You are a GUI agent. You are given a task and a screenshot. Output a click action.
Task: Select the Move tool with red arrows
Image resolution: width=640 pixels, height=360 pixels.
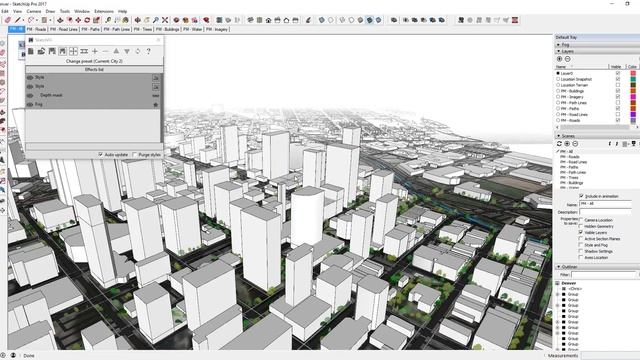pos(78,20)
